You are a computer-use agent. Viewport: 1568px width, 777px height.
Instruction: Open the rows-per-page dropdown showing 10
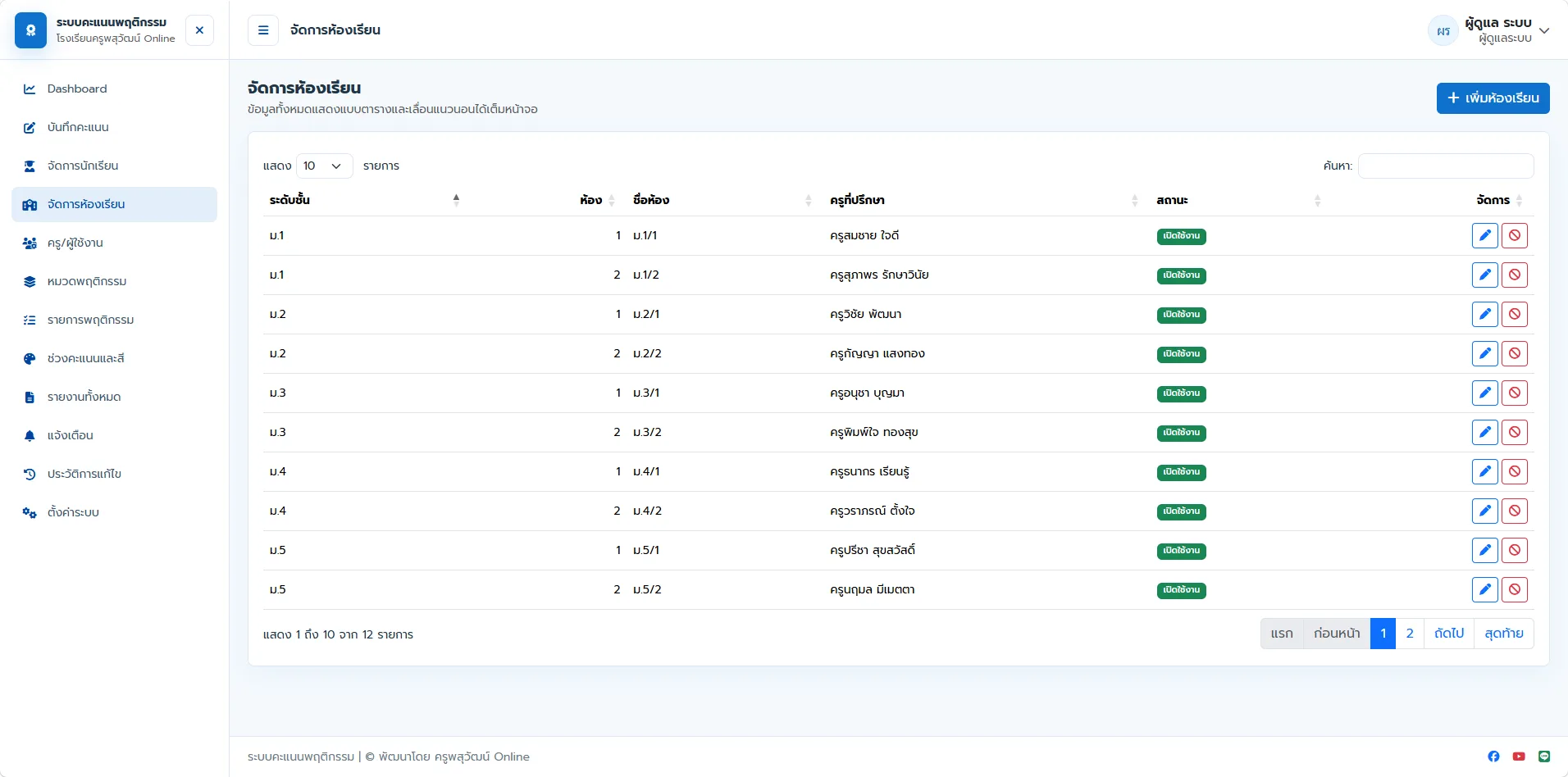324,166
